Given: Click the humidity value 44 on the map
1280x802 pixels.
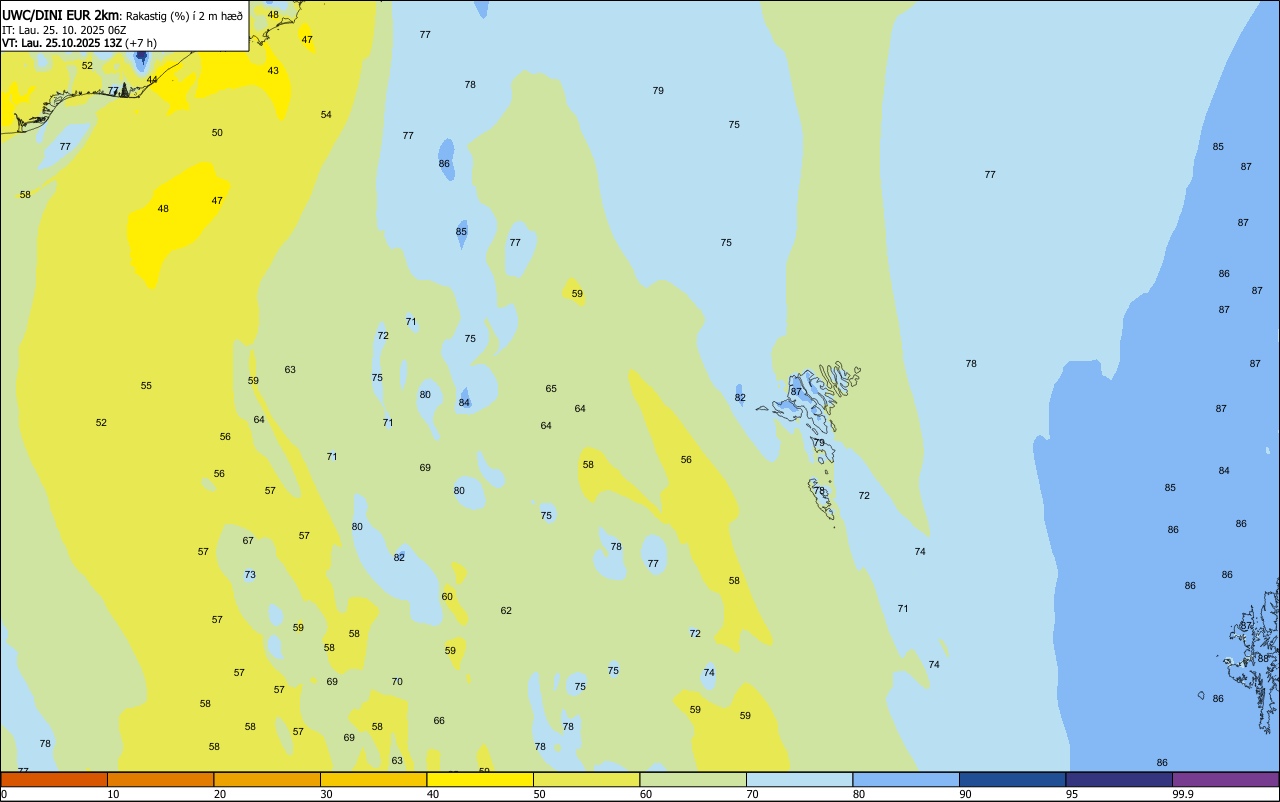Looking at the screenshot, I should point(152,80).
